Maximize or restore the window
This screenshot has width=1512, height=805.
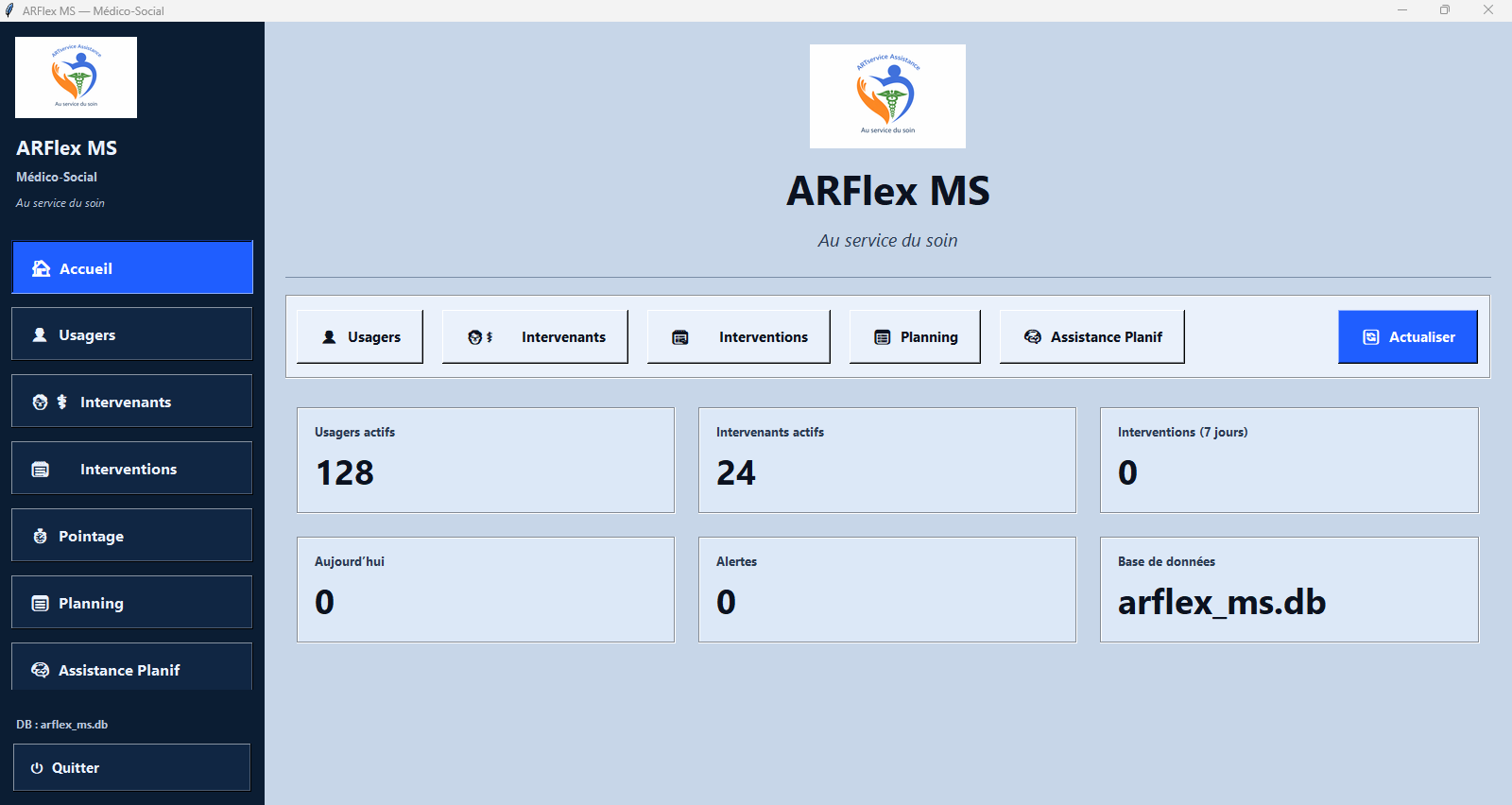[1445, 10]
